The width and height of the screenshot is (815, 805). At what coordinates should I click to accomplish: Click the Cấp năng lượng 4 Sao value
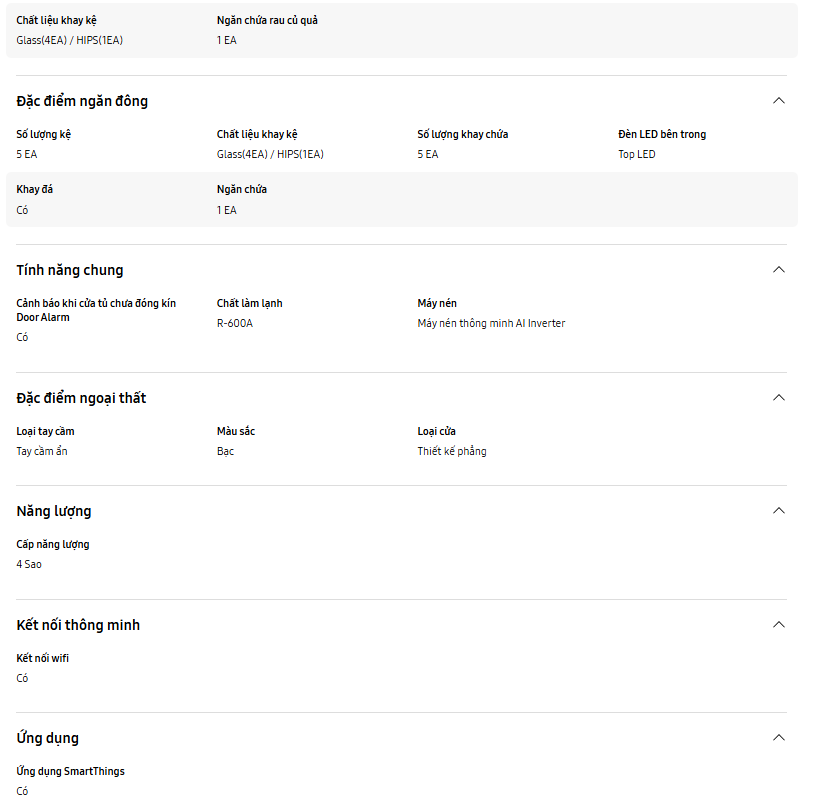pos(29,564)
